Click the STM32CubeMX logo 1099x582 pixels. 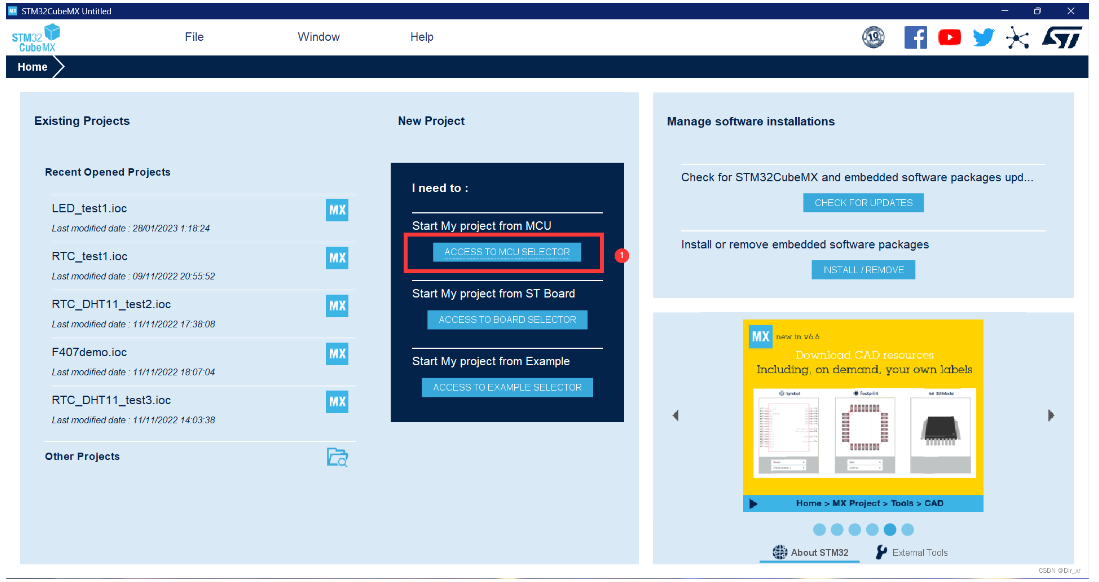pyautogui.click(x=36, y=38)
